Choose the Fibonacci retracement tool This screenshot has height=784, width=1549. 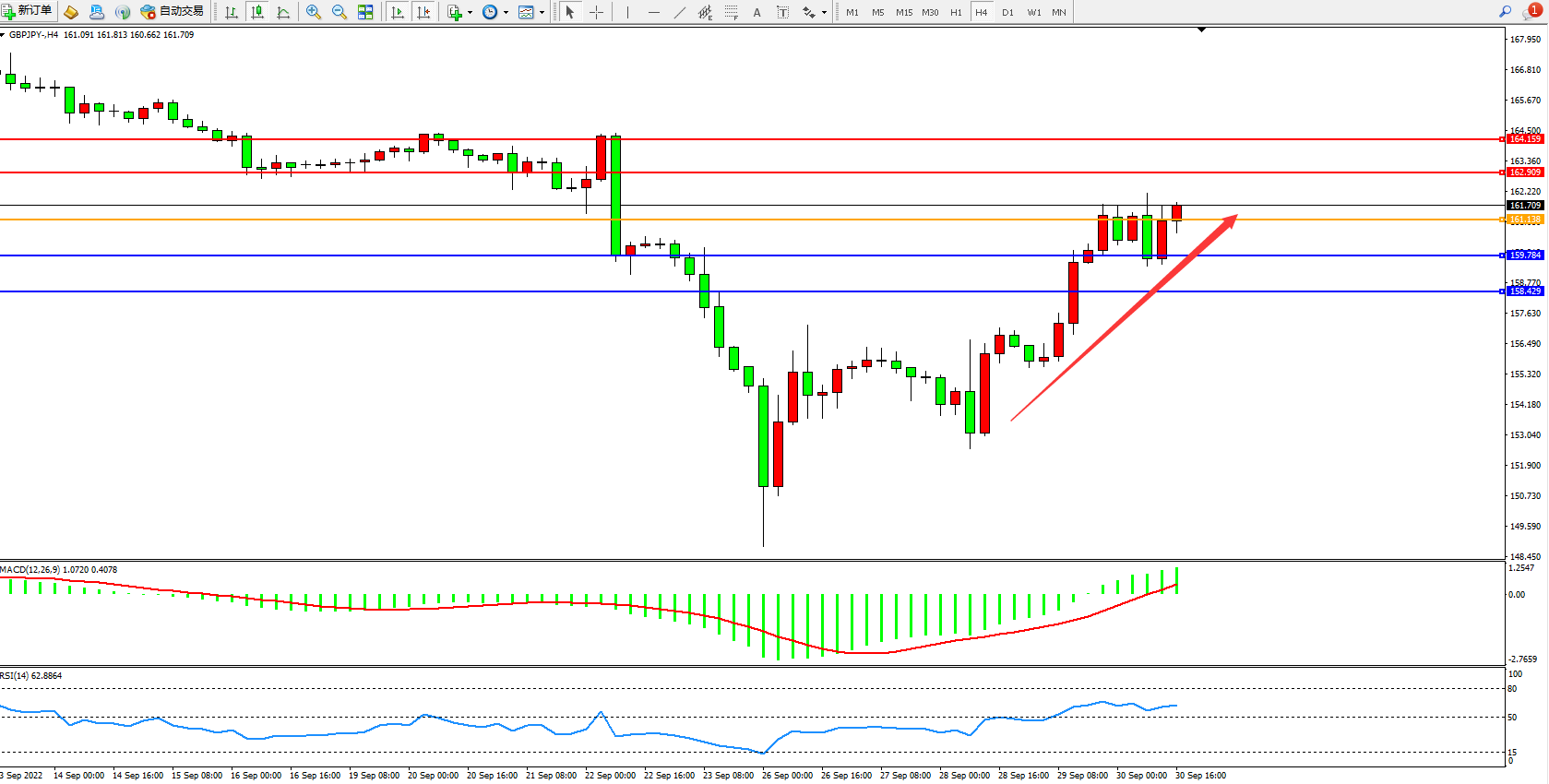(732, 12)
